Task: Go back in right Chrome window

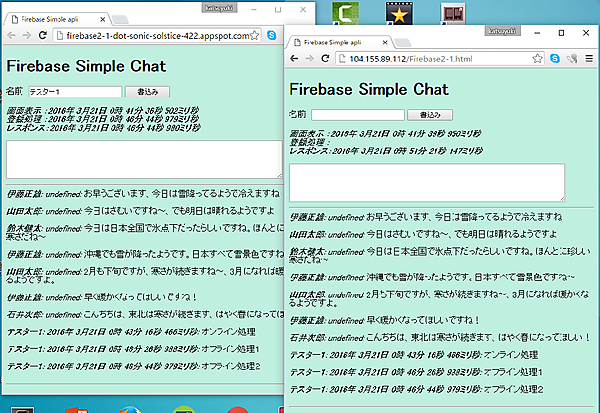Action: pos(294,59)
